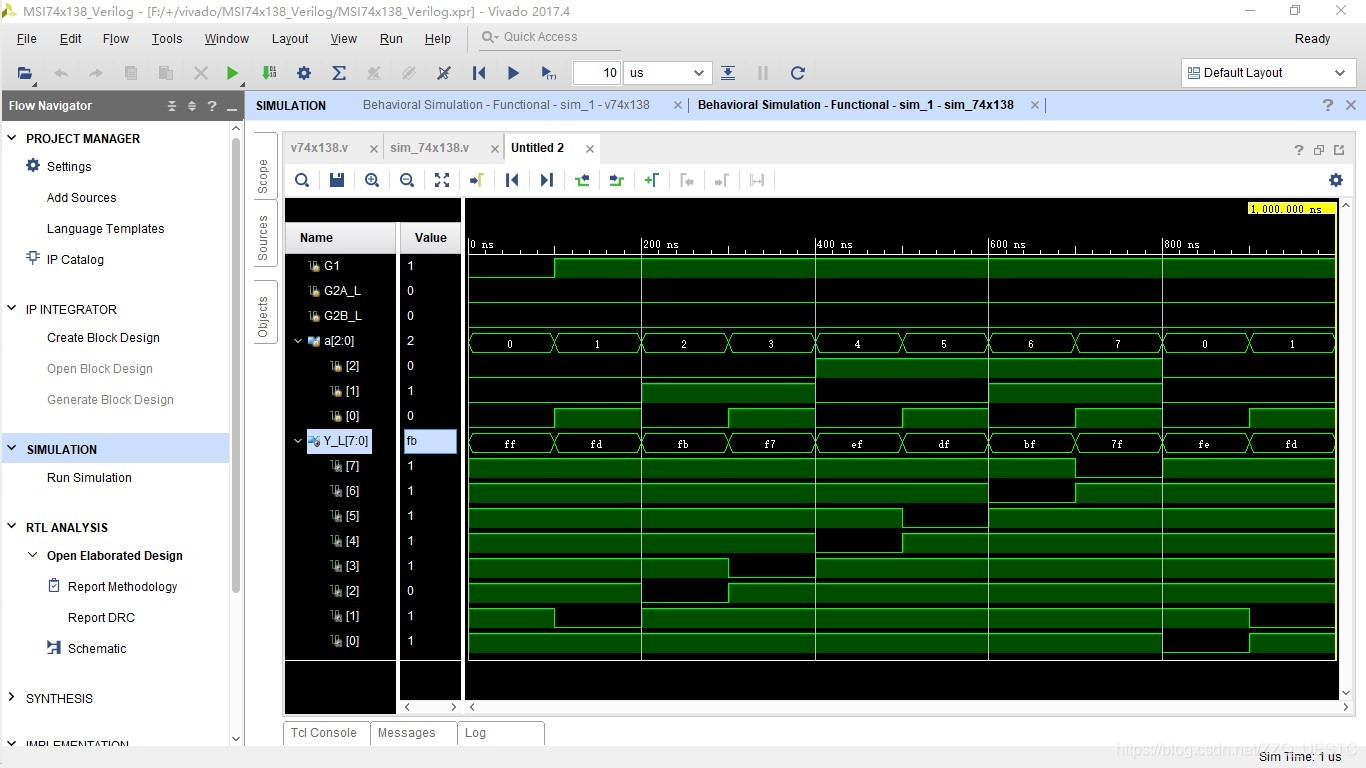Open the Flow menu
Screen dimensions: 1366x768
pos(116,39)
